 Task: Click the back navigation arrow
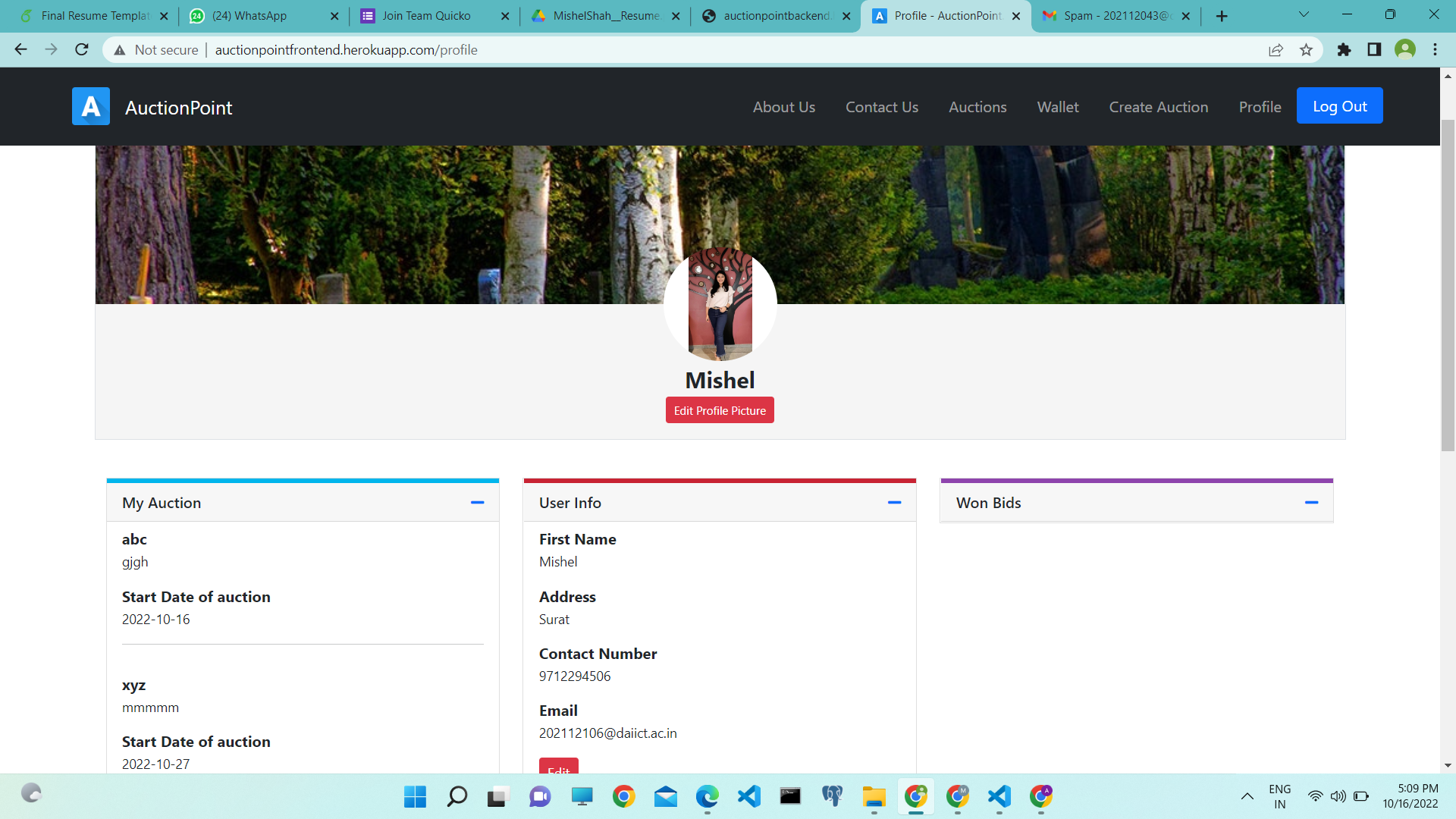pos(20,49)
